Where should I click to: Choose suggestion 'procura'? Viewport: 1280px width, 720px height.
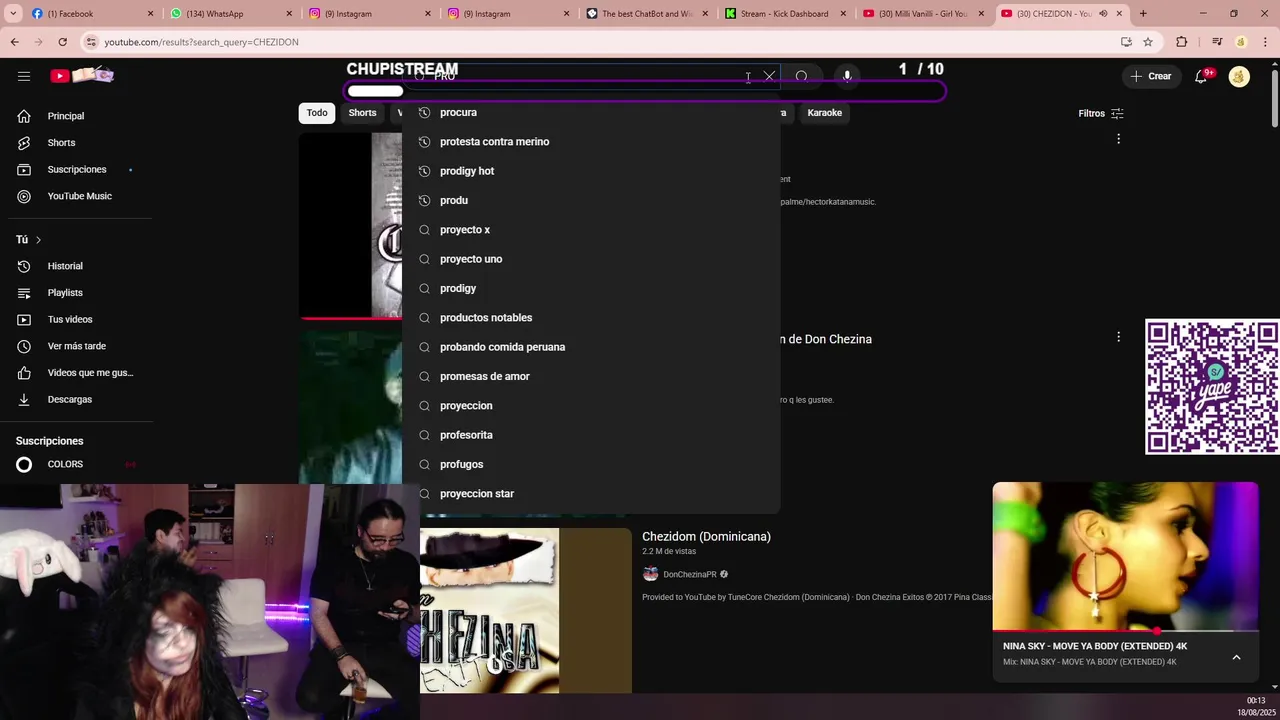591,112
